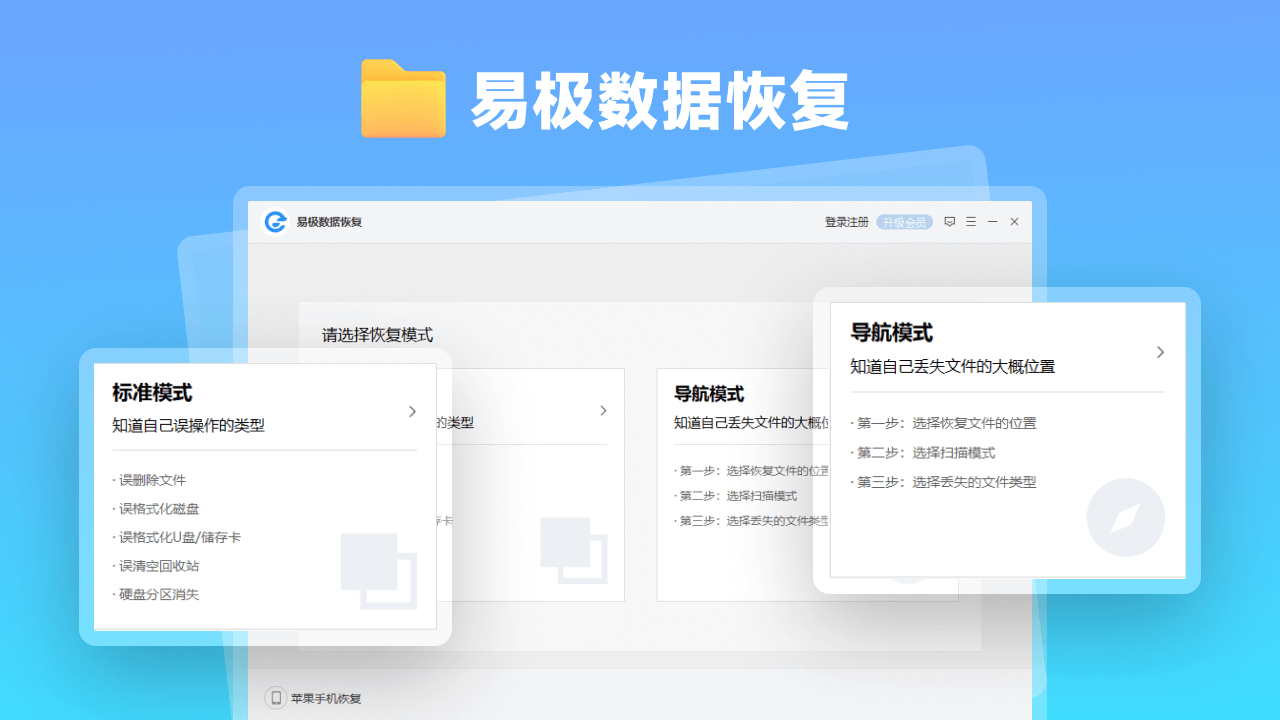Minimize the 易极数据恢复 window

[993, 222]
